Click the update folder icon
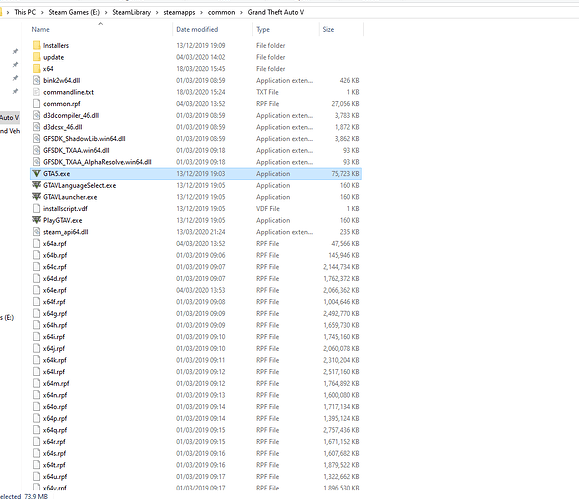Image resolution: width=579 pixels, height=499 pixels. coord(36,57)
